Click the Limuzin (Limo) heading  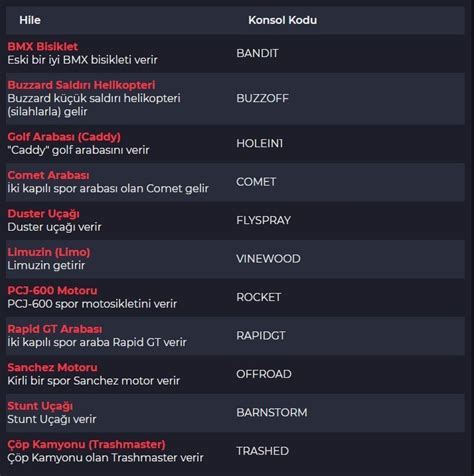click(x=49, y=252)
